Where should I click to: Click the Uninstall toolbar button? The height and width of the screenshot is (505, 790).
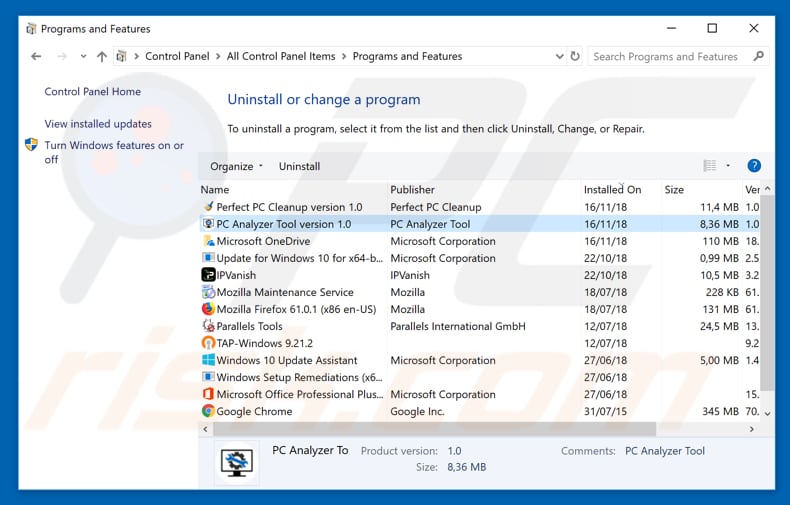(x=299, y=166)
